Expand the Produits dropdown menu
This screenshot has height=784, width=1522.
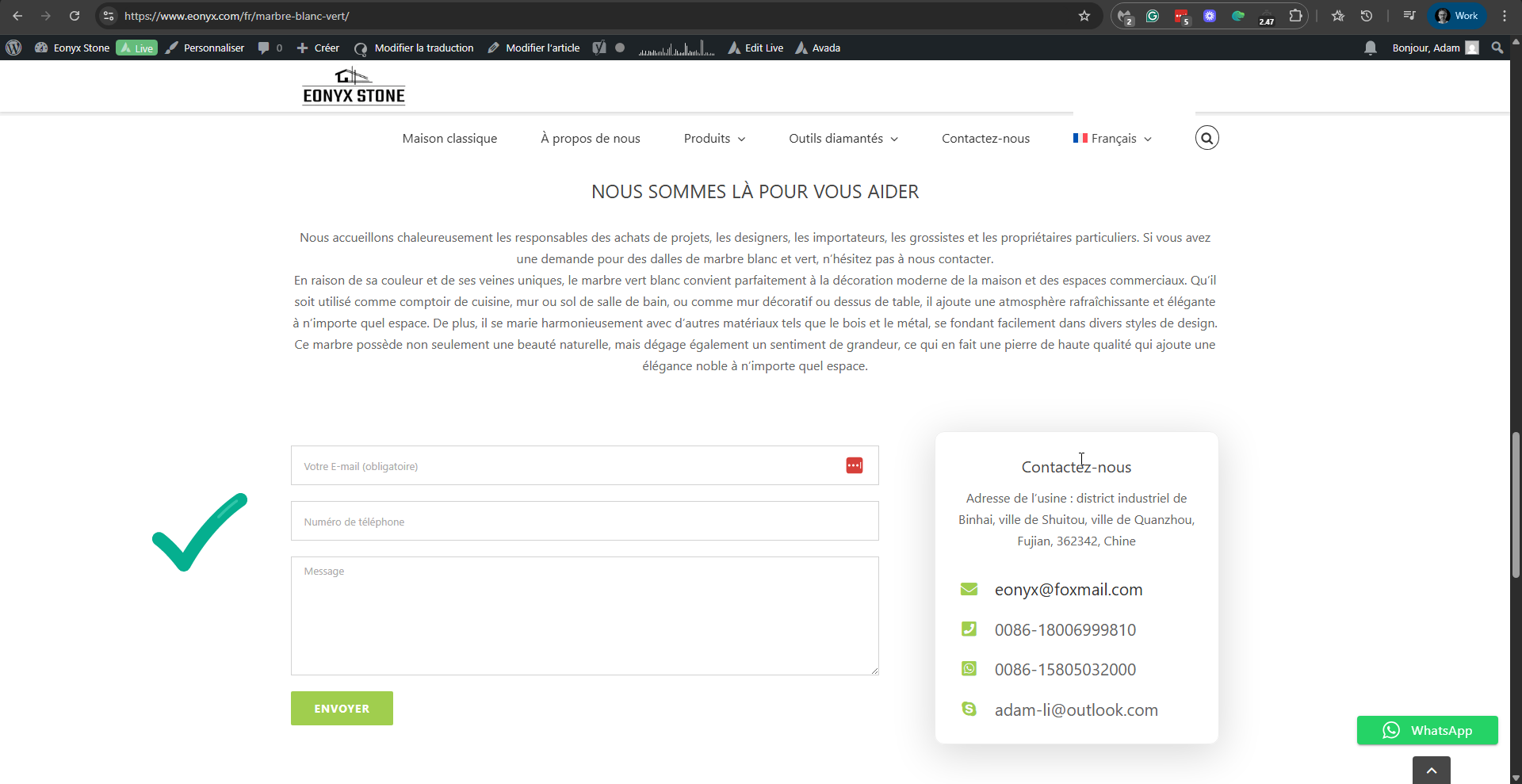[714, 138]
